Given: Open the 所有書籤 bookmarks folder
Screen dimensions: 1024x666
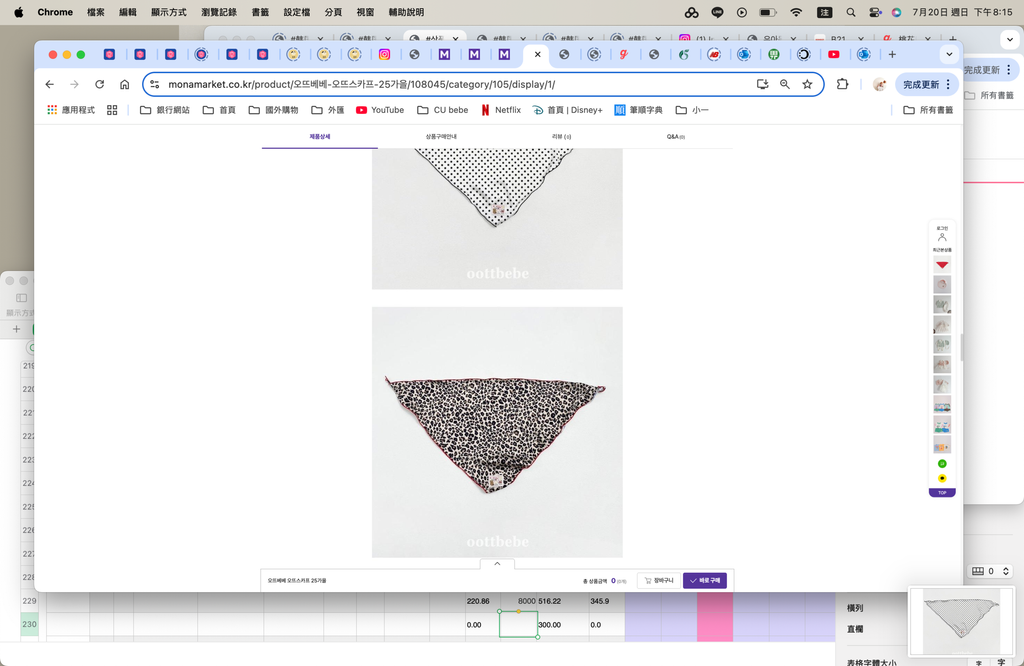Looking at the screenshot, I should tap(928, 110).
